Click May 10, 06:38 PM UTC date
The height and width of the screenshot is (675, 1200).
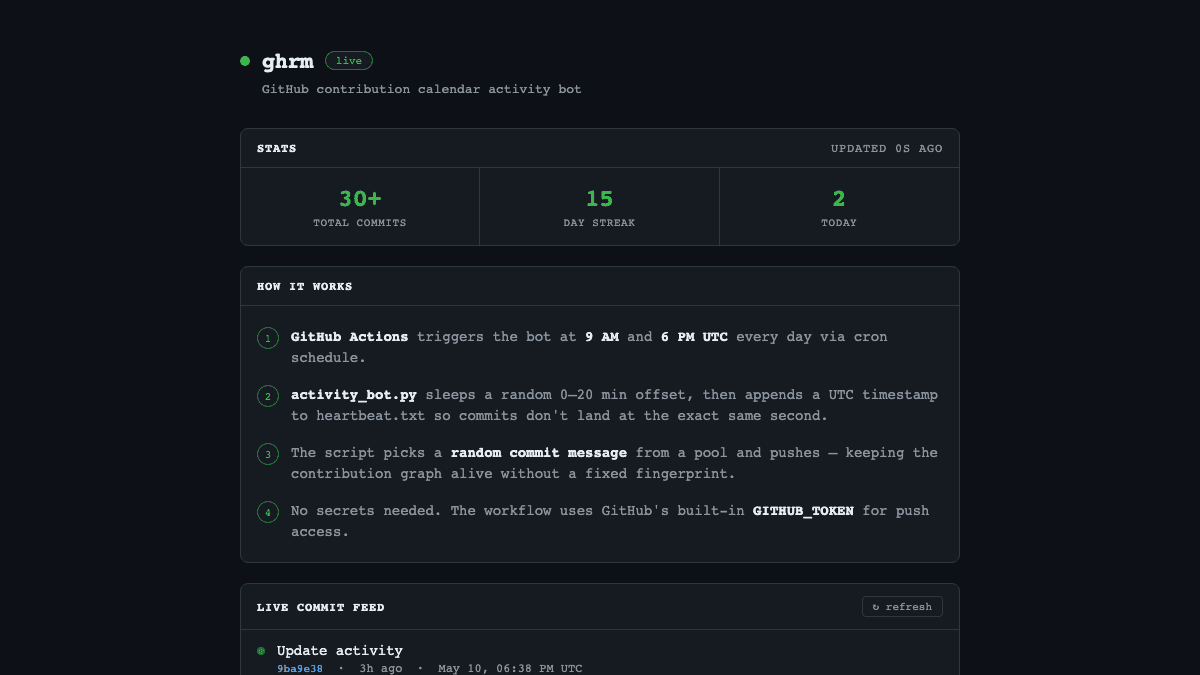click(x=510, y=668)
